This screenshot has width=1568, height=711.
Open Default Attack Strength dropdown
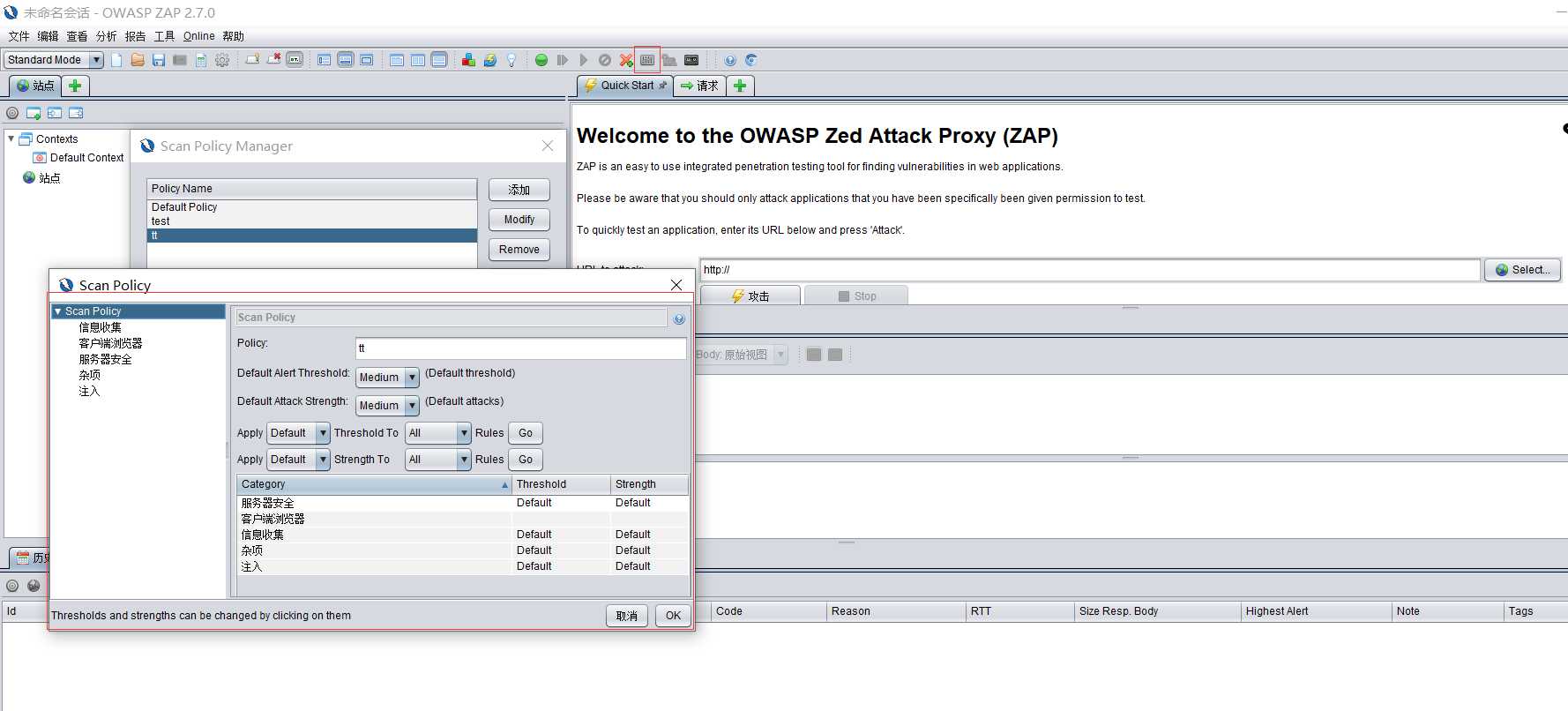(x=387, y=406)
